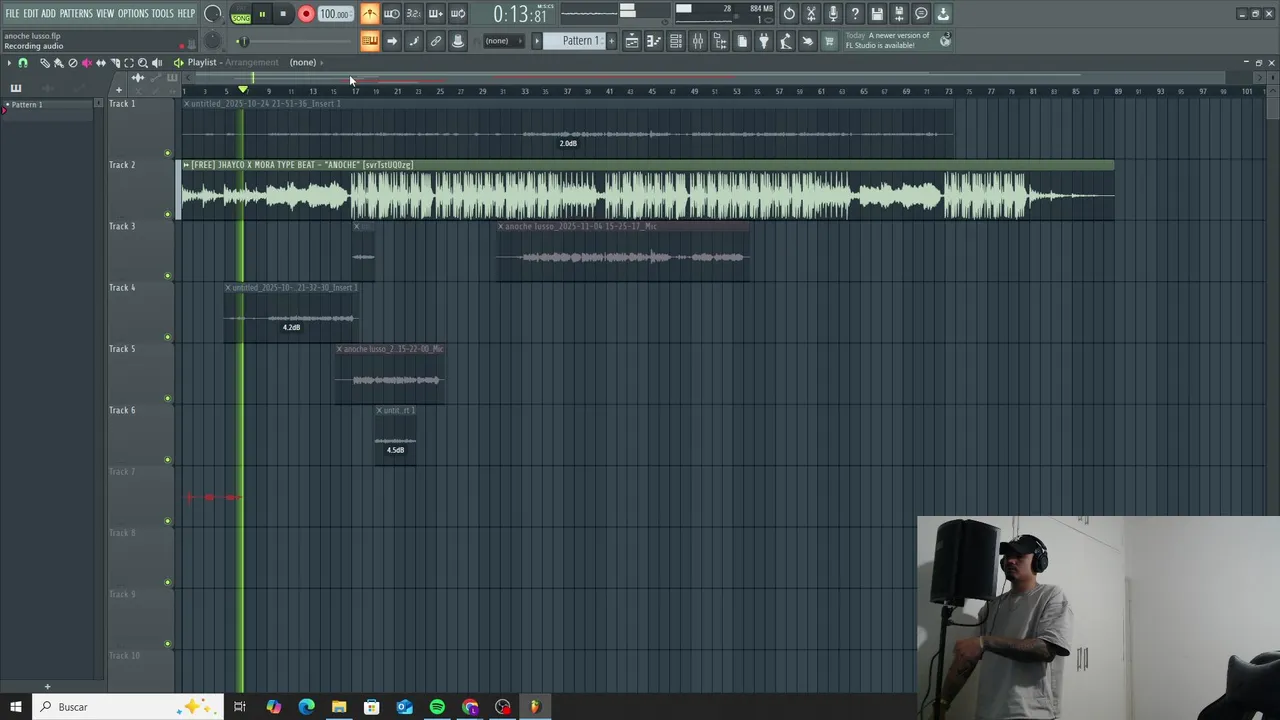The width and height of the screenshot is (1280, 720).
Task: Open the PATTERNS menu
Action: [76, 13]
